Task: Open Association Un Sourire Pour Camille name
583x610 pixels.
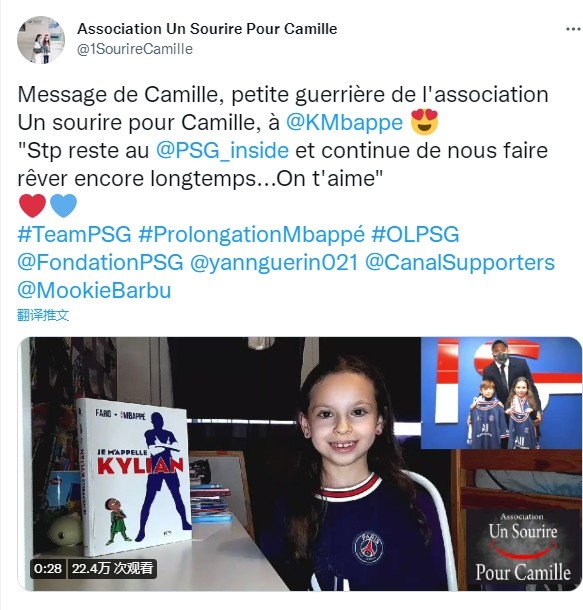Action: (x=207, y=29)
